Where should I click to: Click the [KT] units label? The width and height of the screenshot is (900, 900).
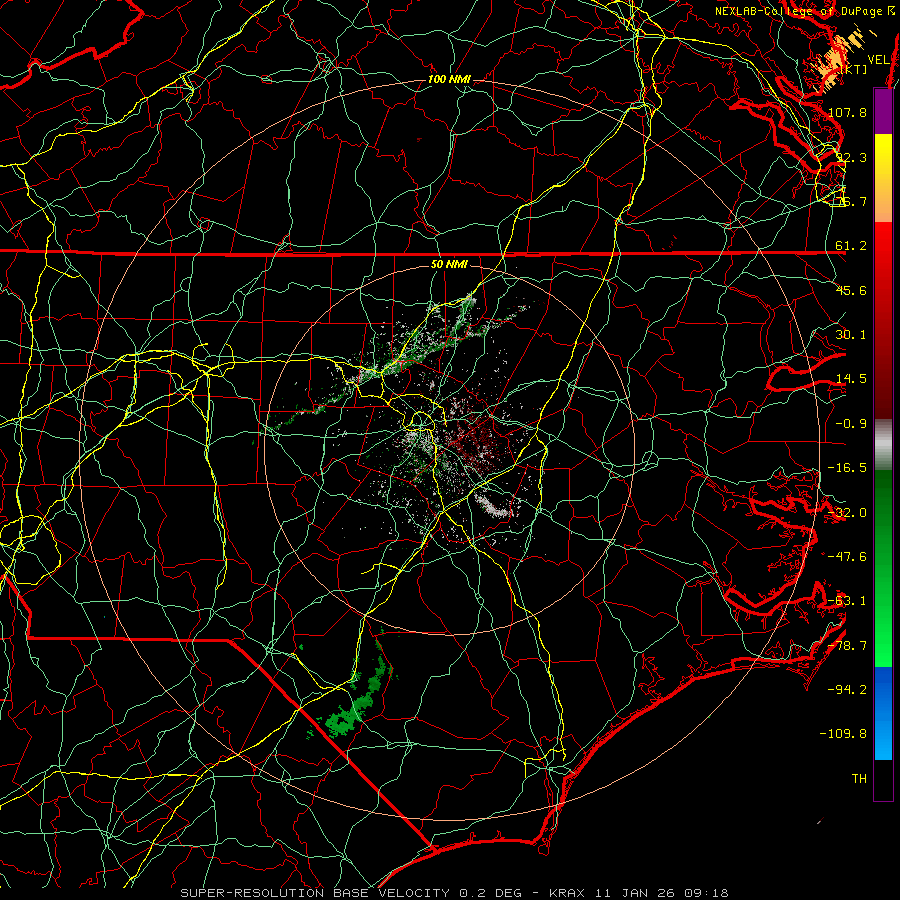pyautogui.click(x=854, y=69)
